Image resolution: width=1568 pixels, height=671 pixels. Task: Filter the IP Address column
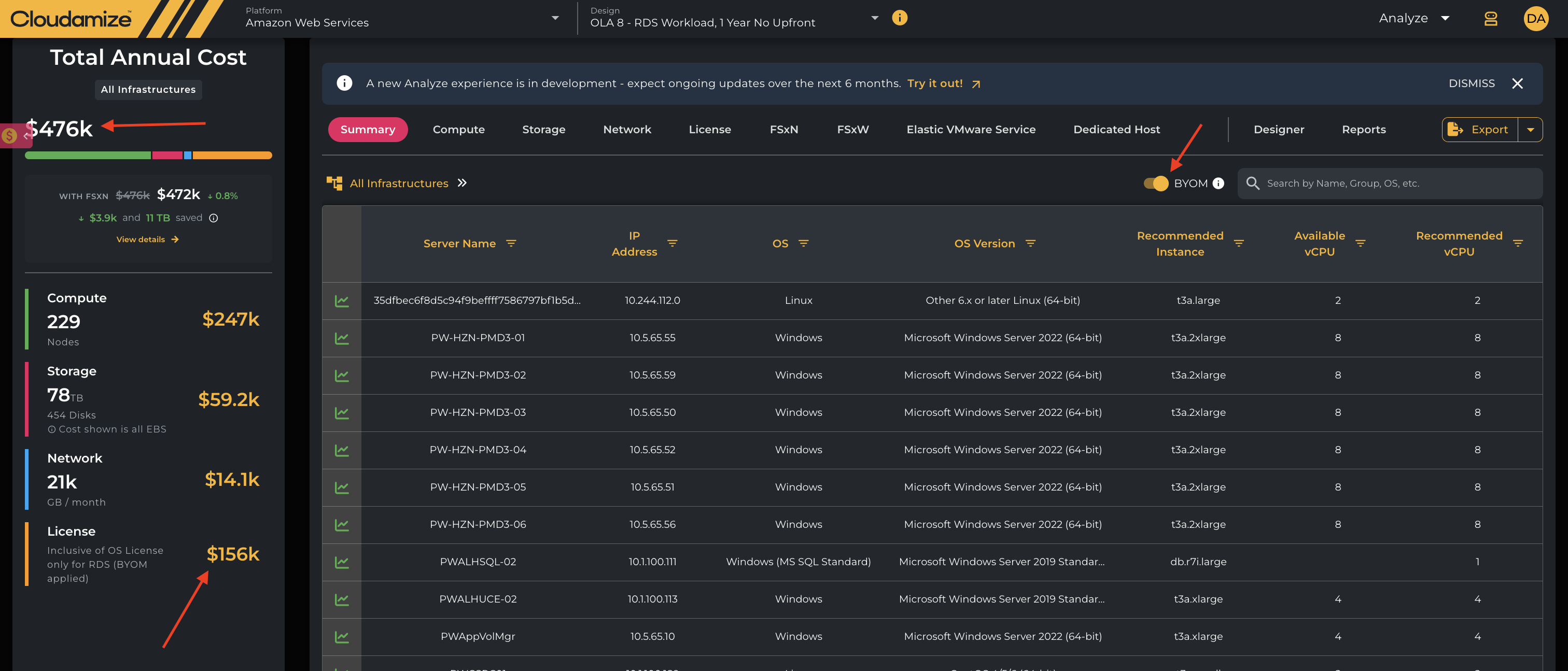pyautogui.click(x=672, y=244)
